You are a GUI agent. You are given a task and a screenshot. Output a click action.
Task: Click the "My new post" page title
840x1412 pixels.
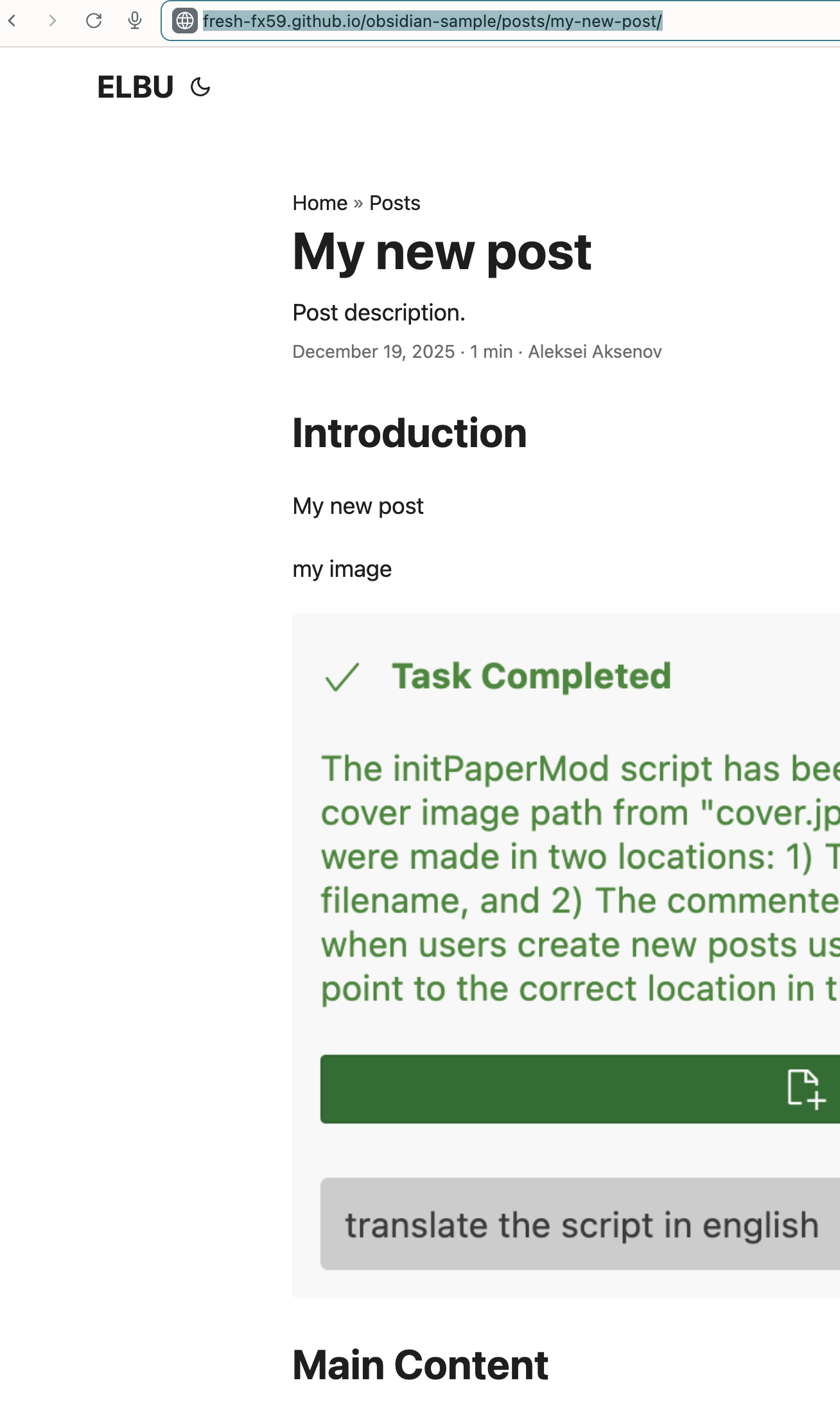pos(442,252)
